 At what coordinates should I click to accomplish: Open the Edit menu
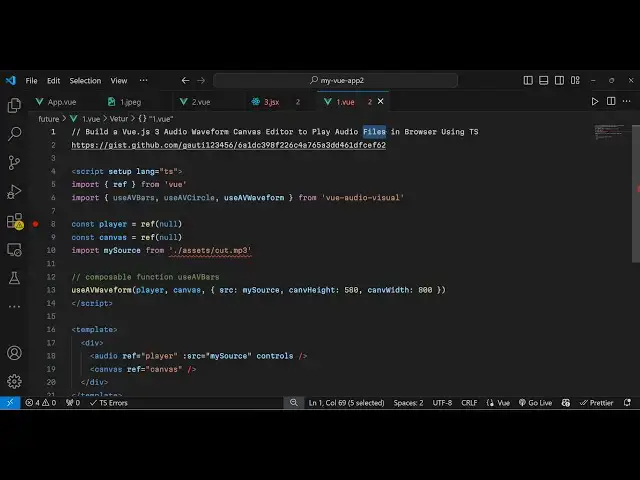[53, 81]
